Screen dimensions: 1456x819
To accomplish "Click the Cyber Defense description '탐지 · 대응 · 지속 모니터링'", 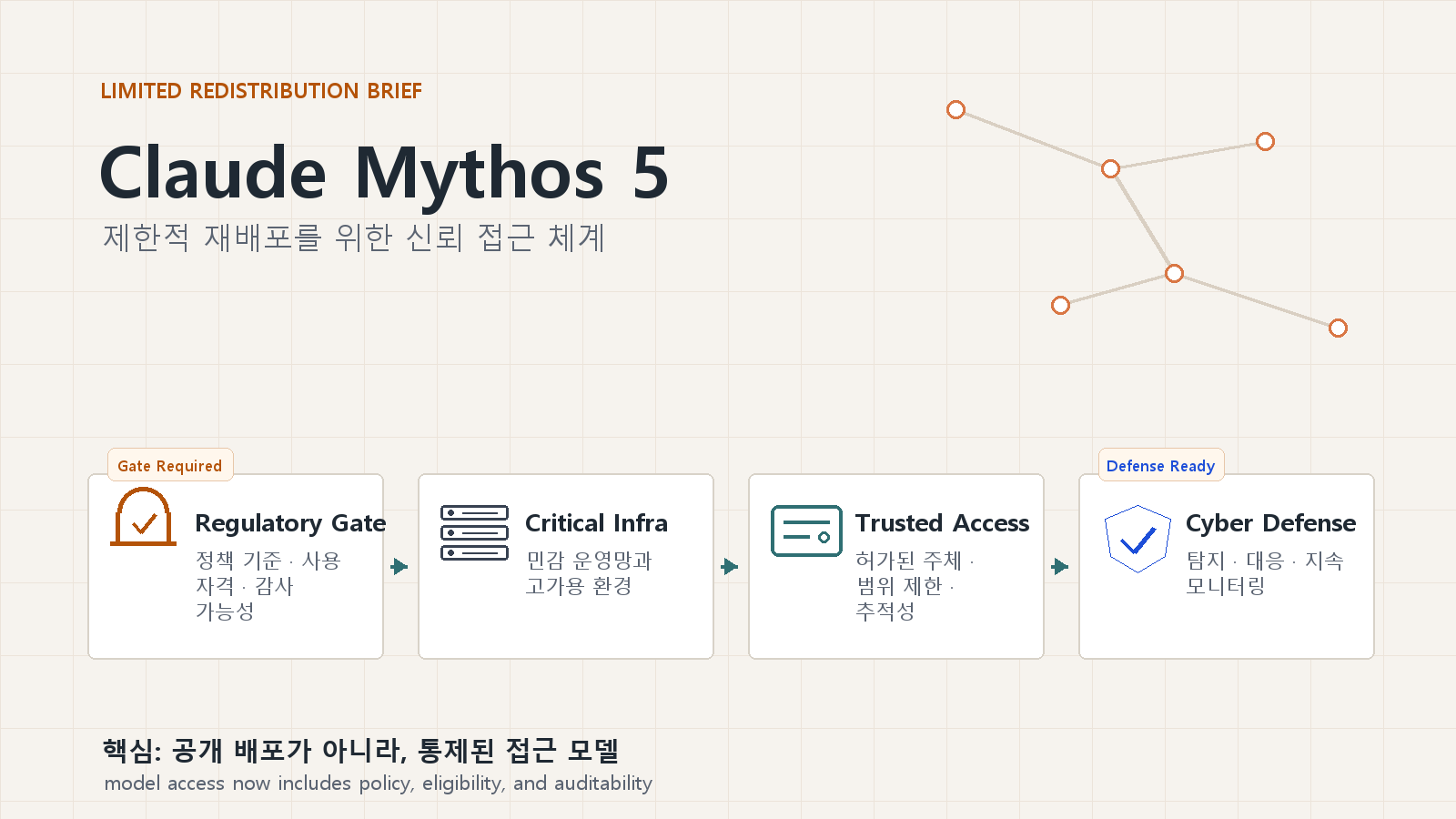I will [1265, 573].
